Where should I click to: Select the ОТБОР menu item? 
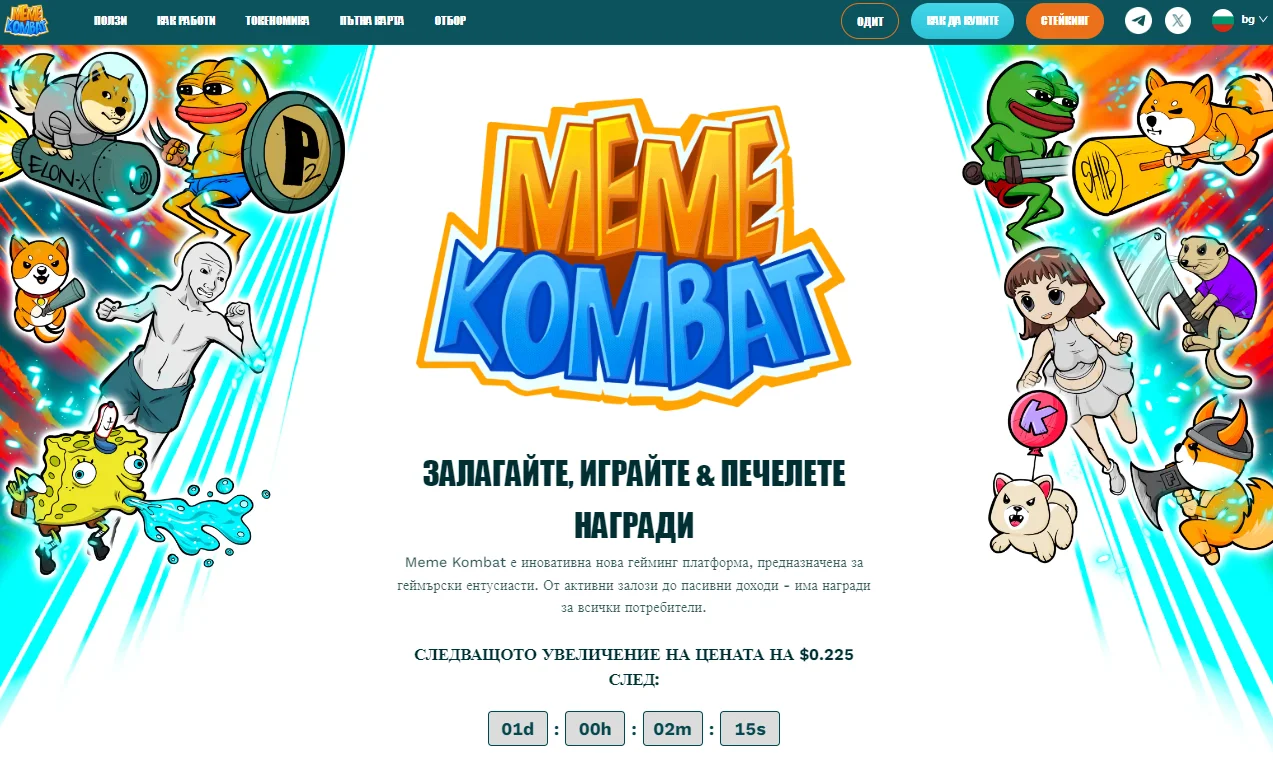(450, 21)
